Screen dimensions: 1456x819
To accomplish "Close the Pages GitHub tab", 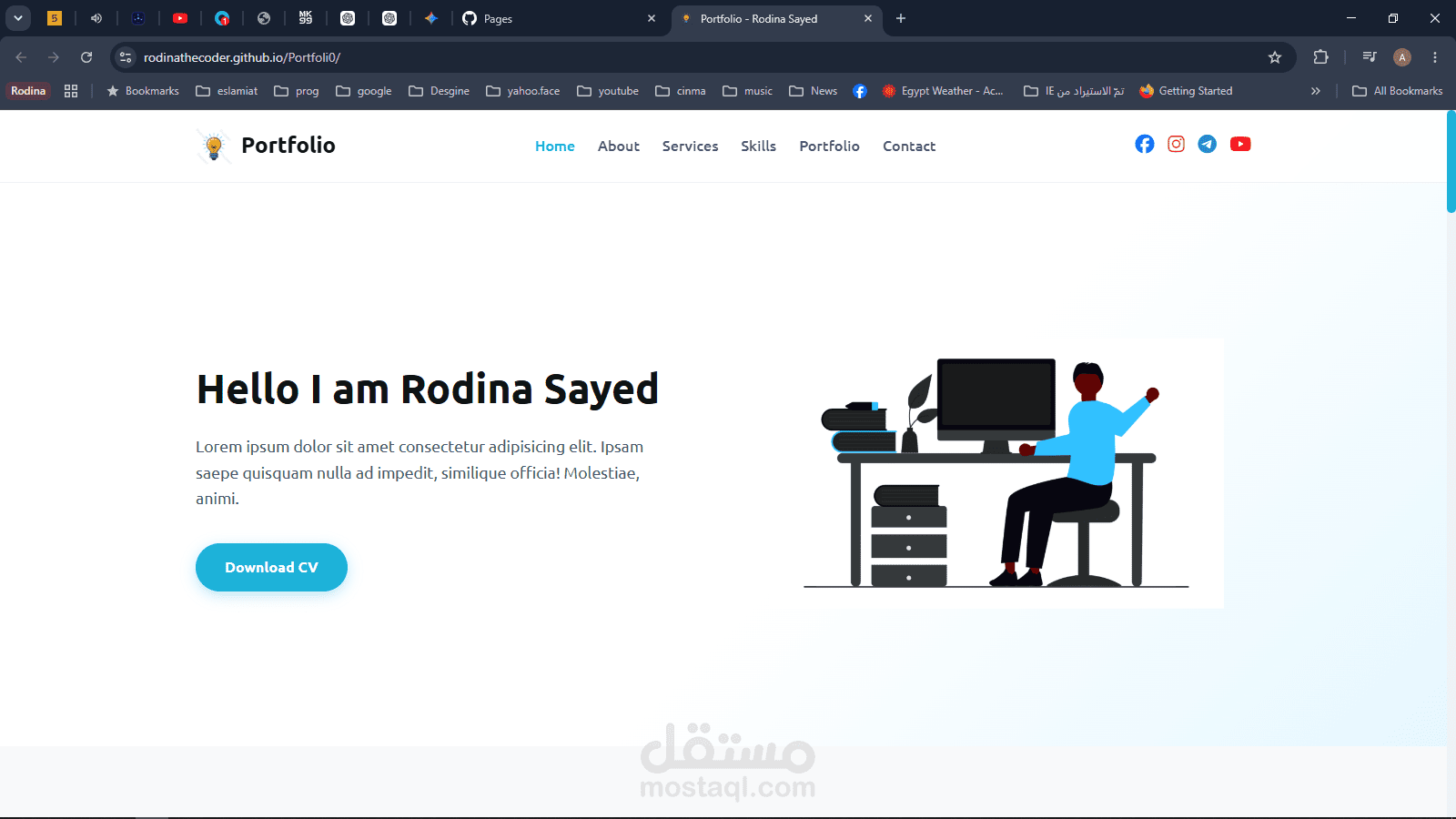I will (x=652, y=18).
